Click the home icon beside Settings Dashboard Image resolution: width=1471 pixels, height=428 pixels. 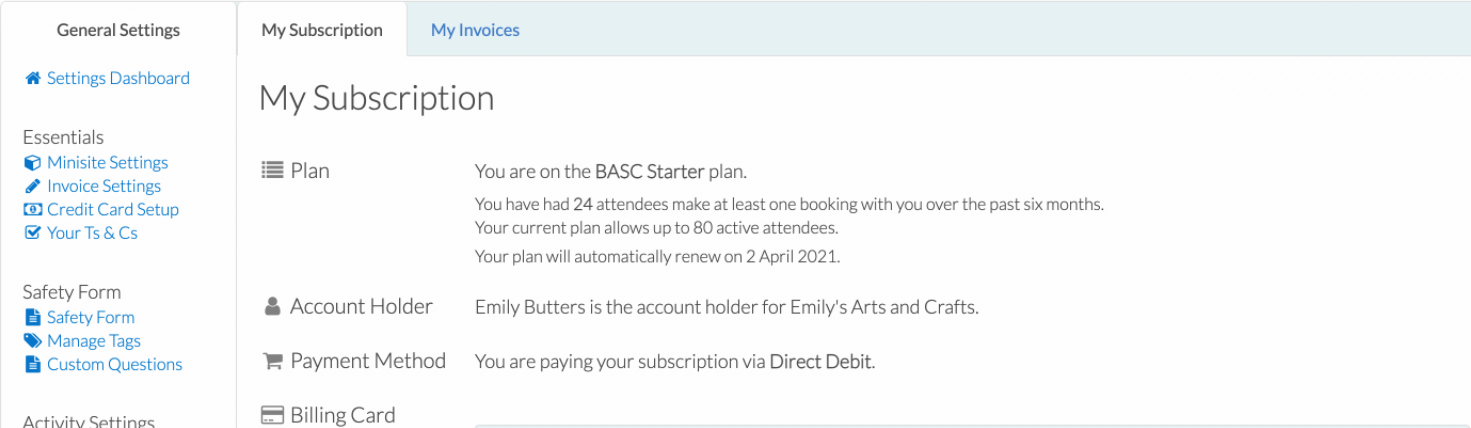click(x=33, y=78)
